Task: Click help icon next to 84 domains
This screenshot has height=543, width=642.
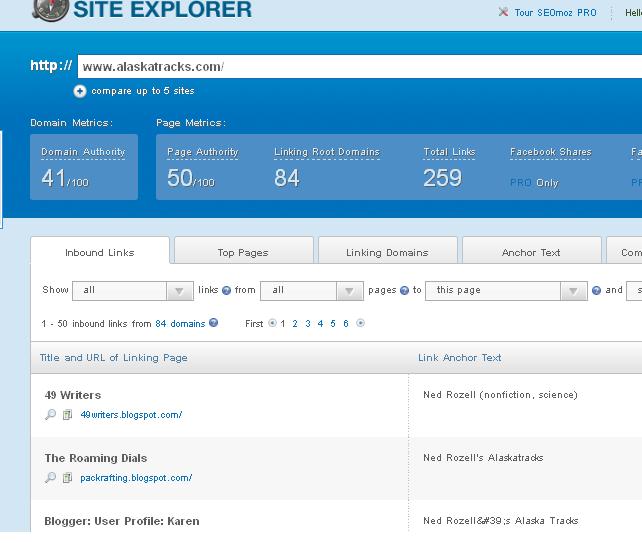Action: click(213, 323)
